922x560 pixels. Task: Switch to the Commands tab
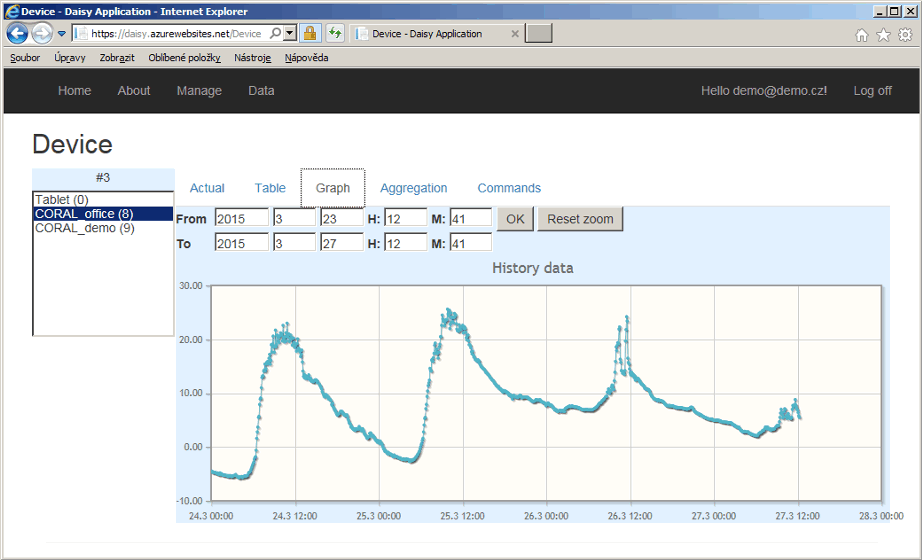509,188
